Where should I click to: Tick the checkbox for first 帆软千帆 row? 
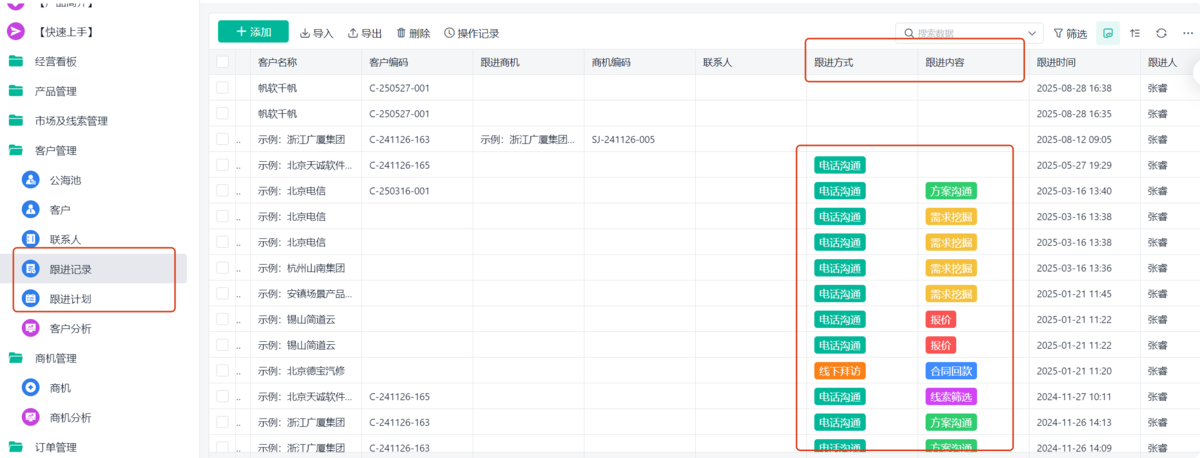tap(223, 88)
